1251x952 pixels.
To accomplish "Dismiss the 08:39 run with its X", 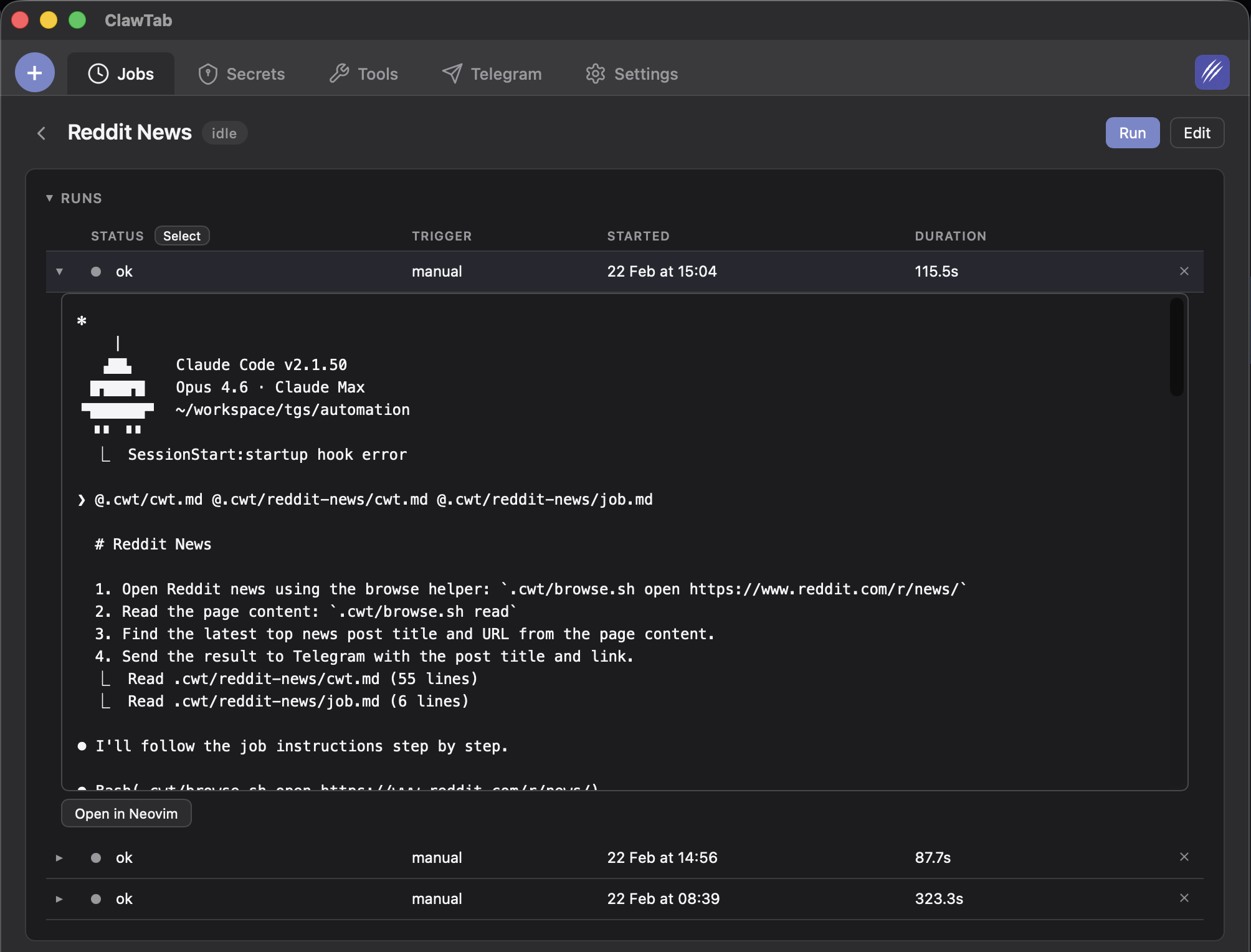I will 1183,898.
